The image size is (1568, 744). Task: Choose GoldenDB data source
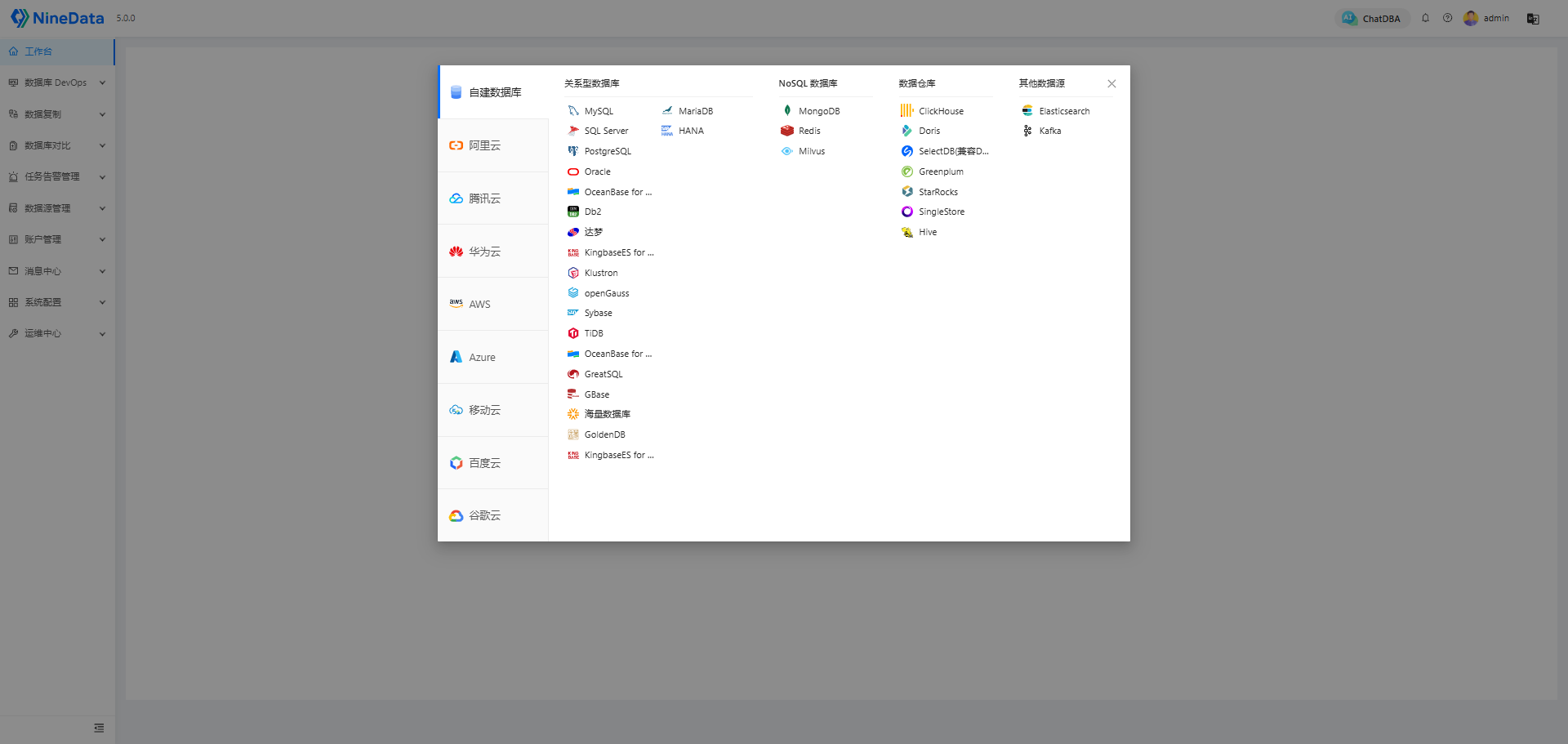click(597, 434)
